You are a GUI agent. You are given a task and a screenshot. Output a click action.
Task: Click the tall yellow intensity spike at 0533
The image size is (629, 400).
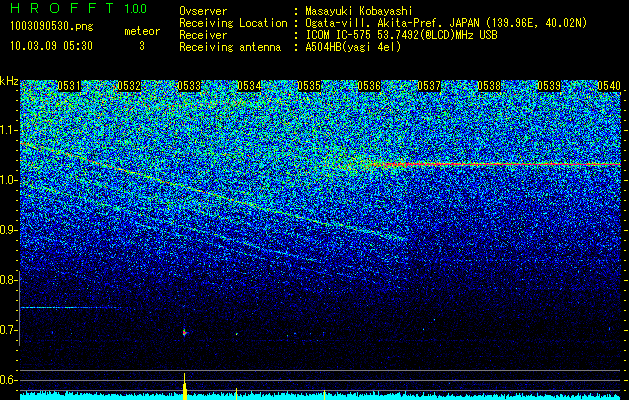pos(185,386)
